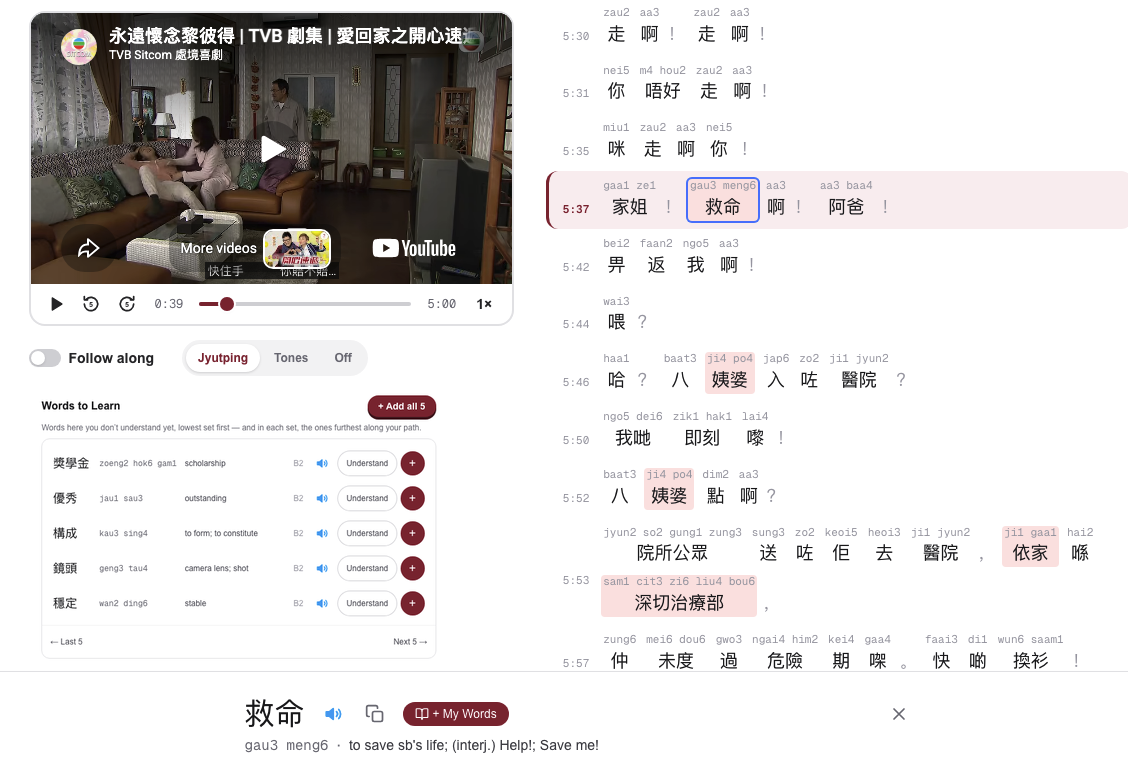Click 姨婆 in the 5:52 line
Screen dimensions: 1128x759
[x=669, y=488]
